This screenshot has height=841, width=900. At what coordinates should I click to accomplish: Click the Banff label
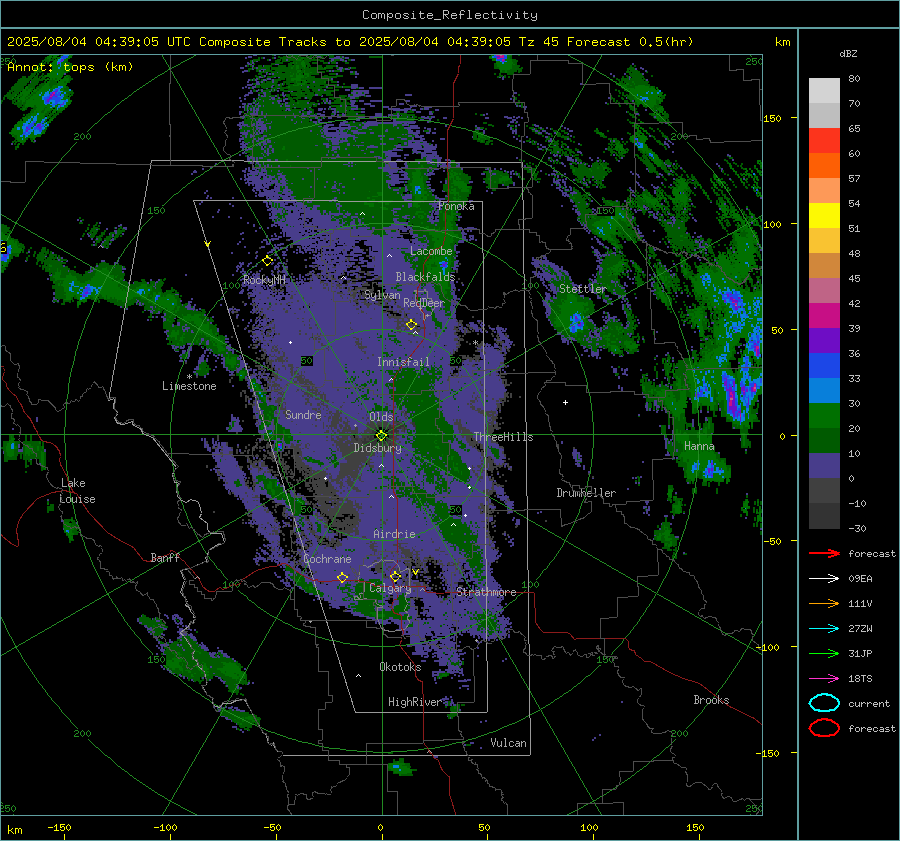165,558
